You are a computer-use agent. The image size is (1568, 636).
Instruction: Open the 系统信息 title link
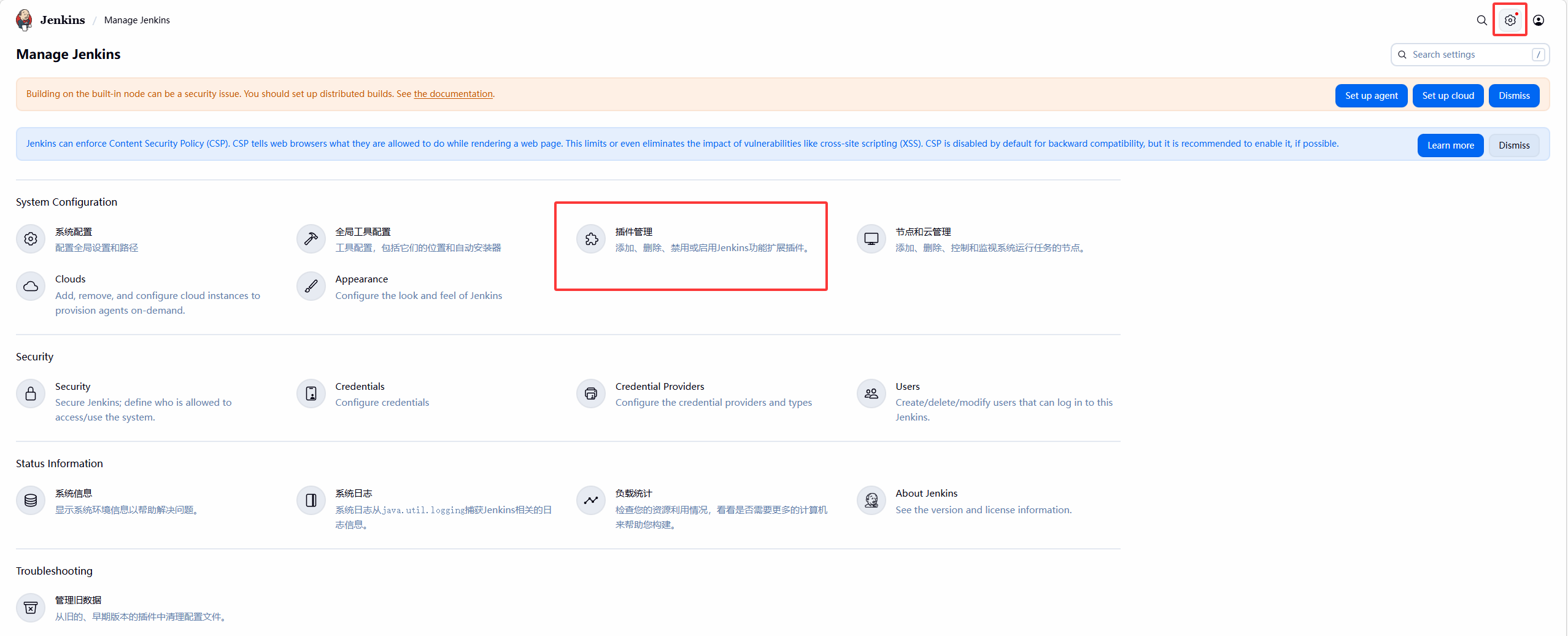pos(74,494)
